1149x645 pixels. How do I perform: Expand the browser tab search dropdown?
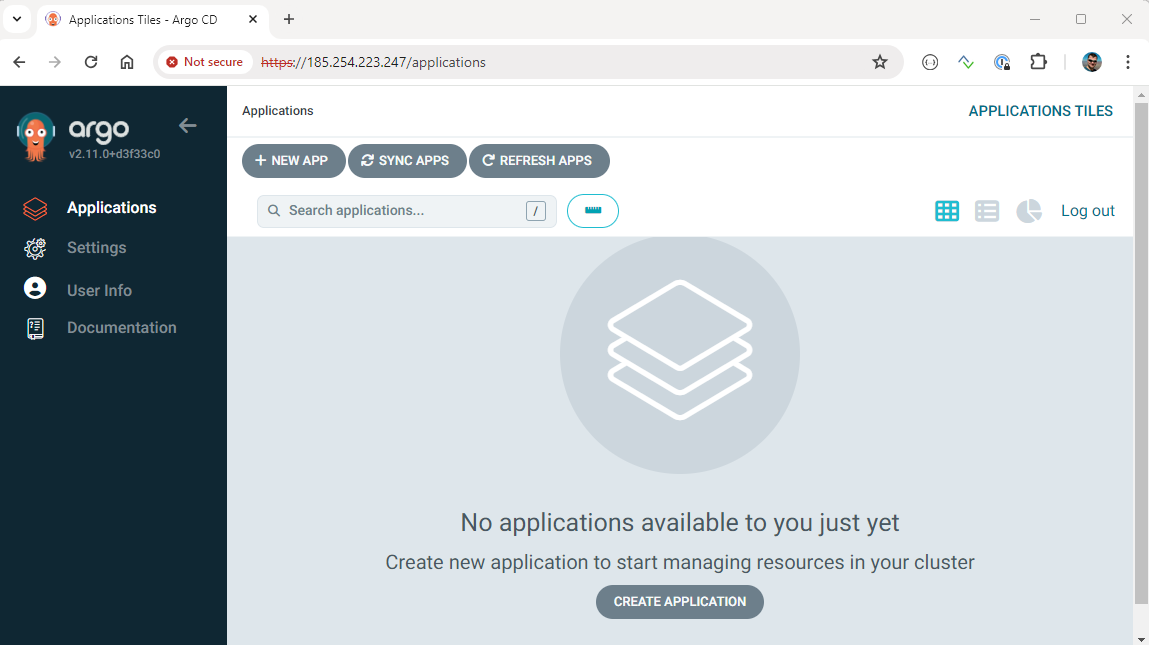tap(17, 19)
